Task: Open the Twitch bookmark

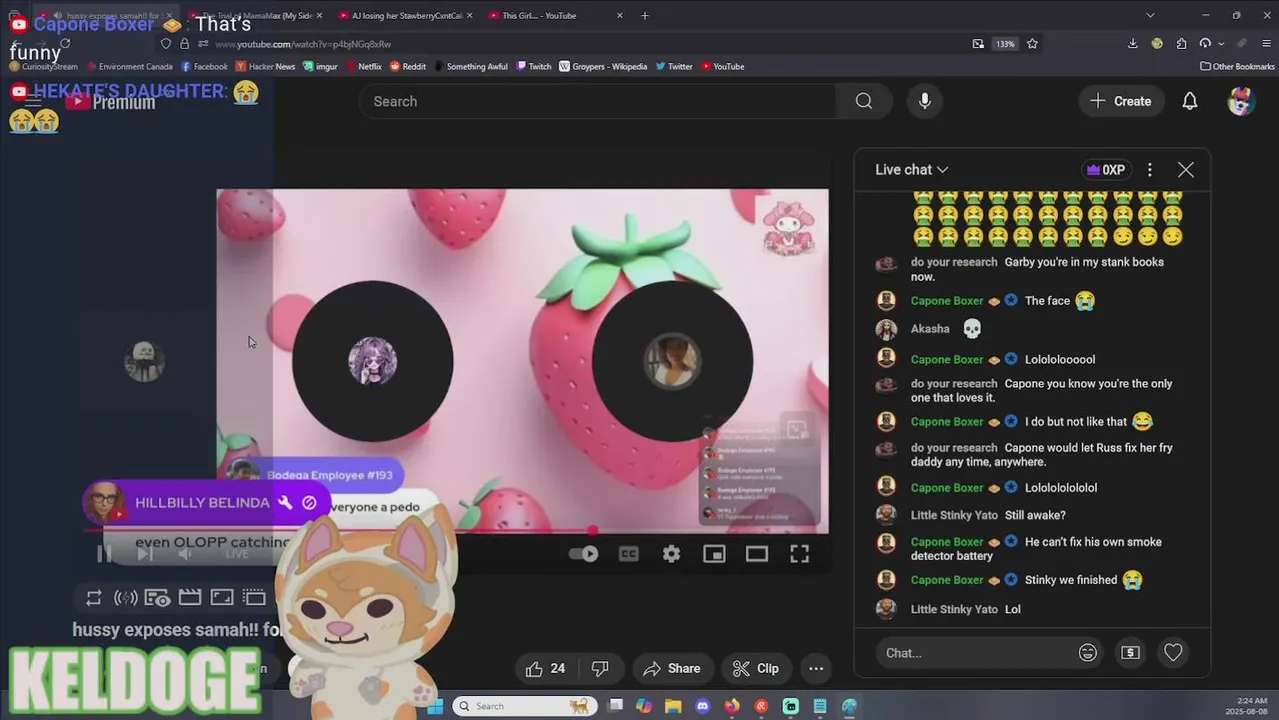Action: pos(534,67)
